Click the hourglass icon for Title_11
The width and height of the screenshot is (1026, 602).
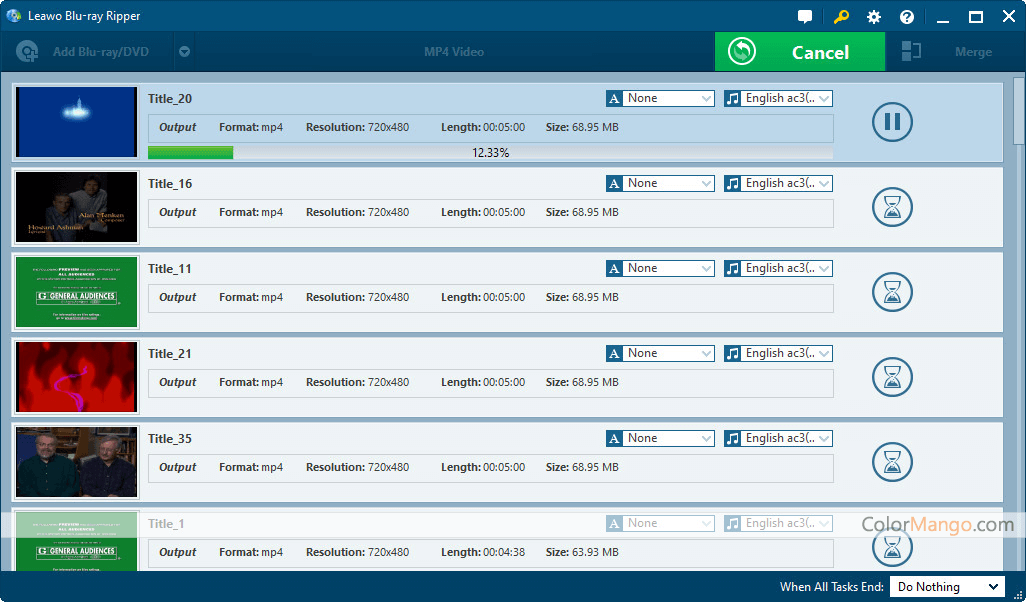892,292
